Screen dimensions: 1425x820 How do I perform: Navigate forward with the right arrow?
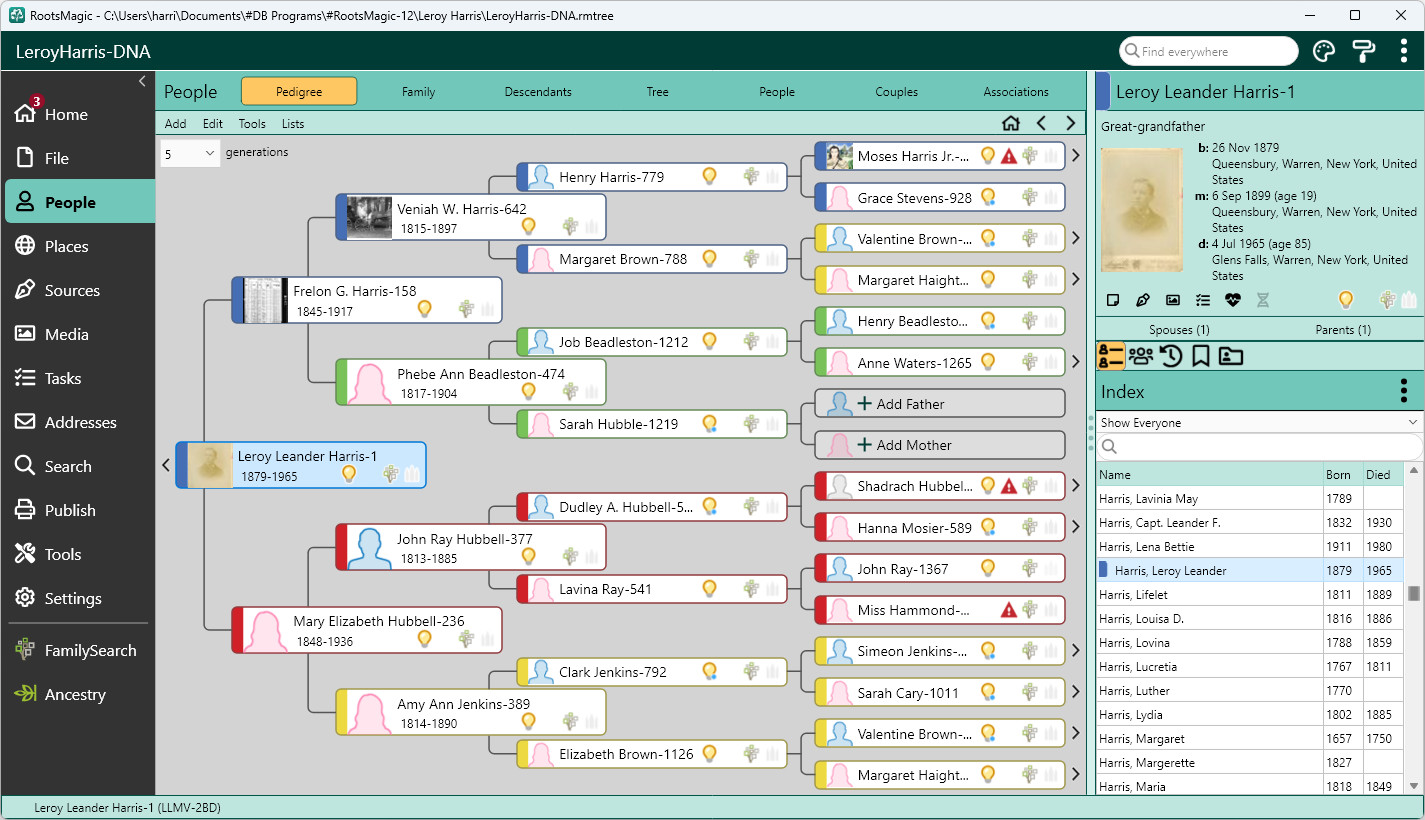click(x=1071, y=123)
